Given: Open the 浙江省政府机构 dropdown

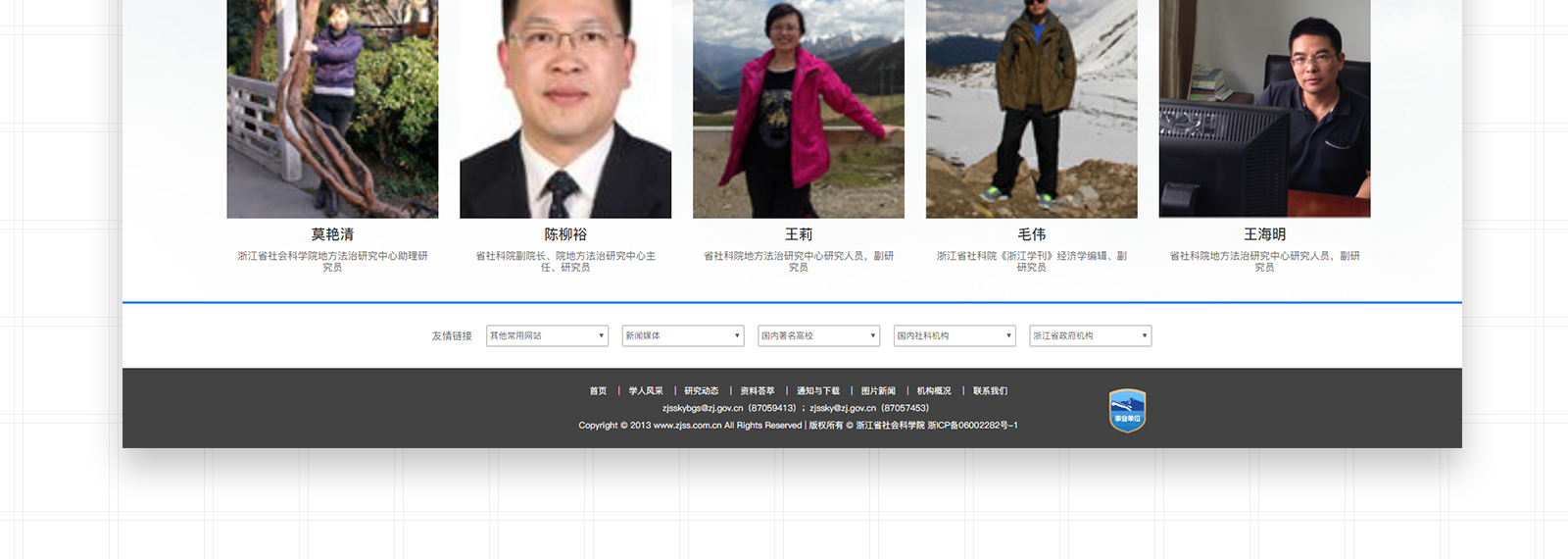Looking at the screenshot, I should pos(1090,335).
